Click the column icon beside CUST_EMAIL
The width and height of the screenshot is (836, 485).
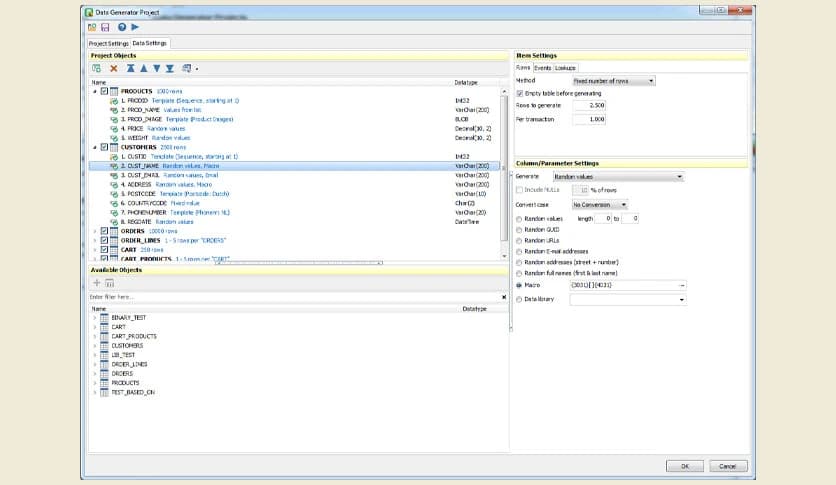point(114,175)
